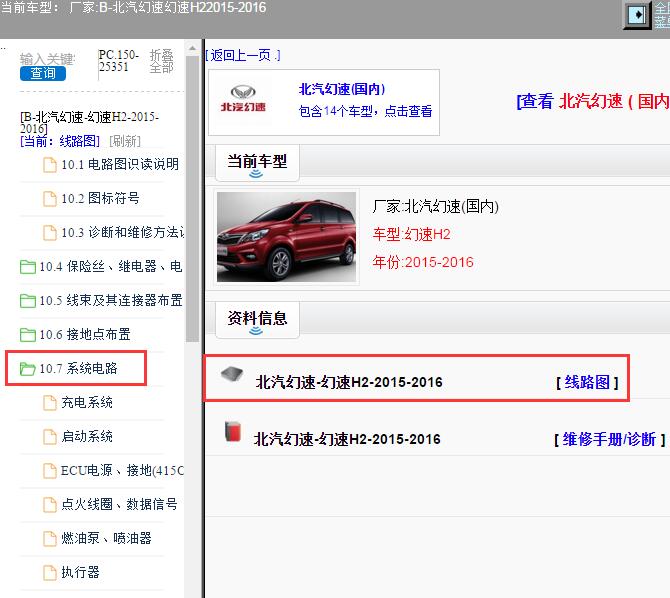Screen dimensions: 670x598
Task: Click 北汽幻速-幻速H2-2015-2016 in the 维修手册 row
Action: pos(347,439)
